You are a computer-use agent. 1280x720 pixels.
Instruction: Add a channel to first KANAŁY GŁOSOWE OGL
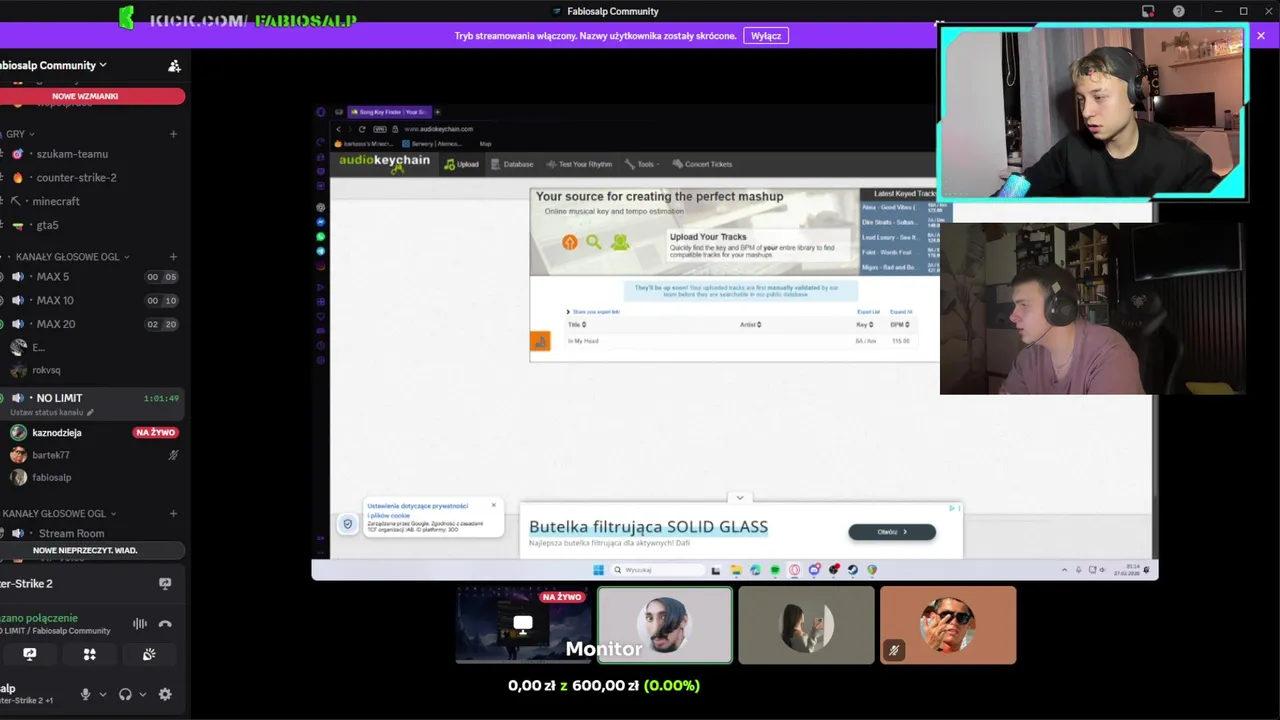click(x=173, y=257)
